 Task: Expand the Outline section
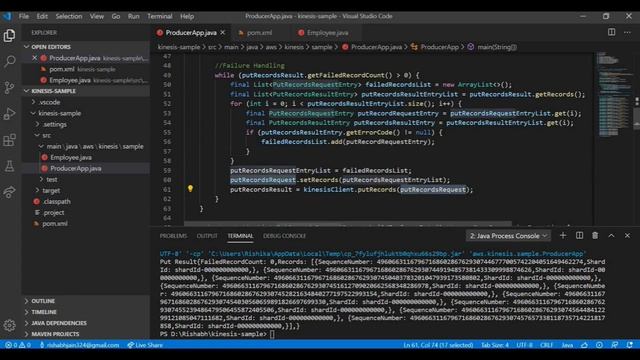86,301
